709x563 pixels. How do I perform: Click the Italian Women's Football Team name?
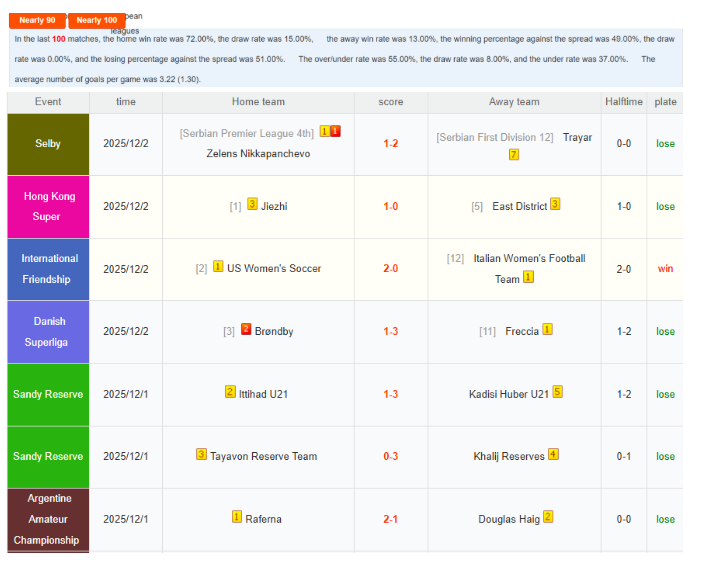click(529, 269)
